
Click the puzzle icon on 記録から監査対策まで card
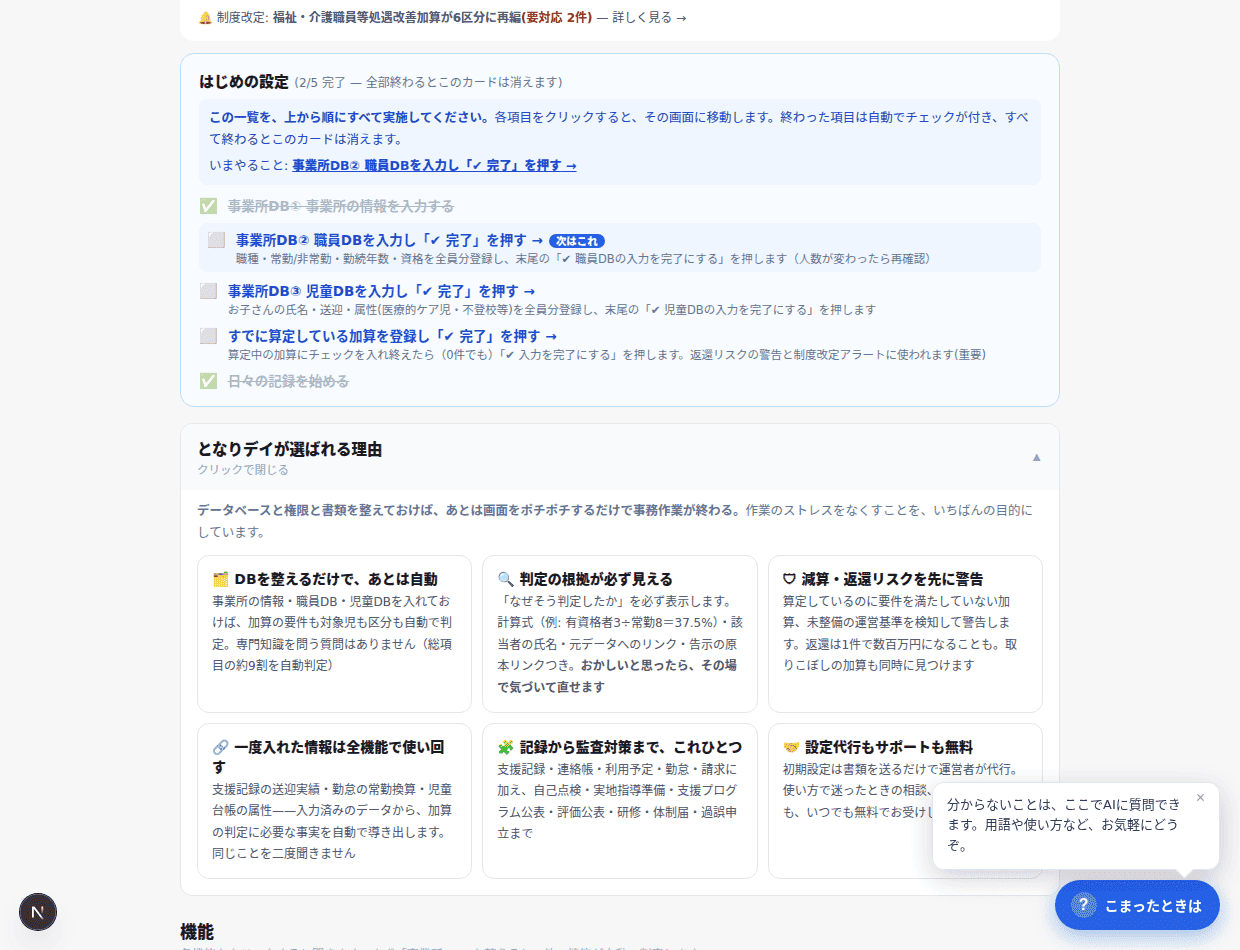(505, 747)
